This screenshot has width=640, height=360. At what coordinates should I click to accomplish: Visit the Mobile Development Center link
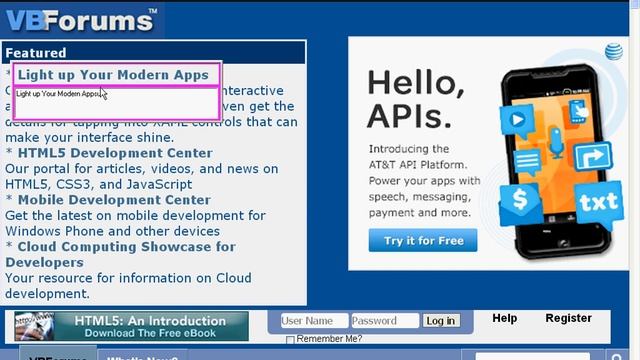tap(114, 200)
